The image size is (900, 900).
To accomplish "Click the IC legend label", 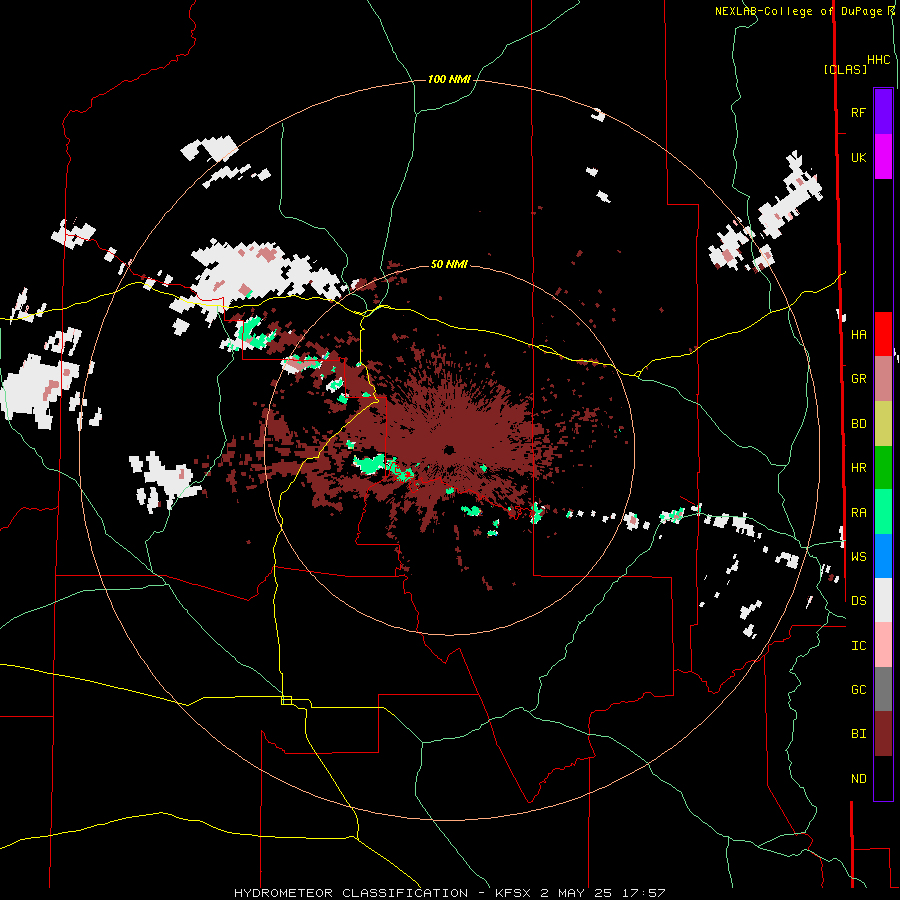I will pos(858,645).
